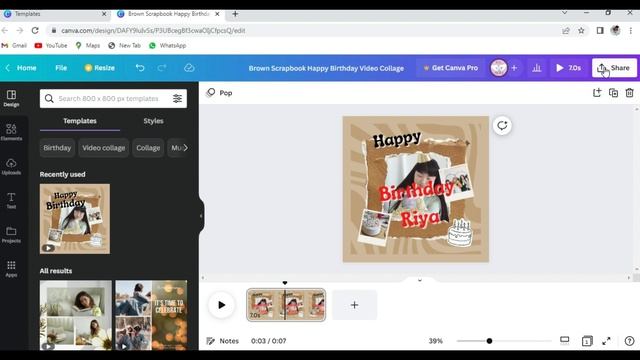Click the browser page share icon
This screenshot has height=360, width=640.
point(566,30)
